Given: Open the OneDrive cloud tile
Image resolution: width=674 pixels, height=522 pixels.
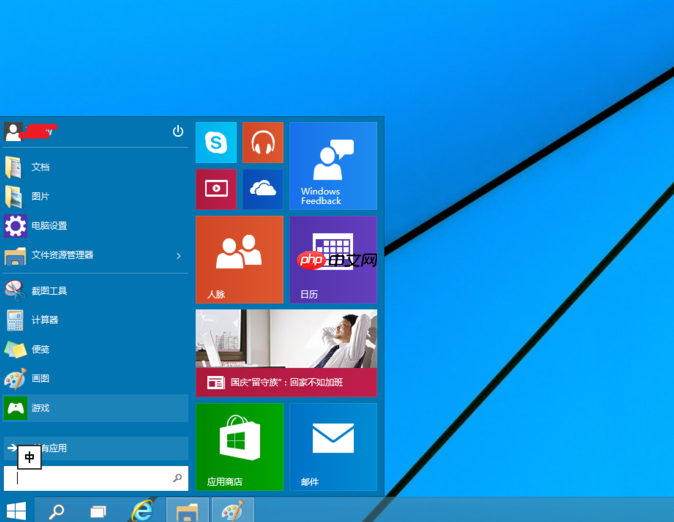Looking at the screenshot, I should tap(263, 189).
